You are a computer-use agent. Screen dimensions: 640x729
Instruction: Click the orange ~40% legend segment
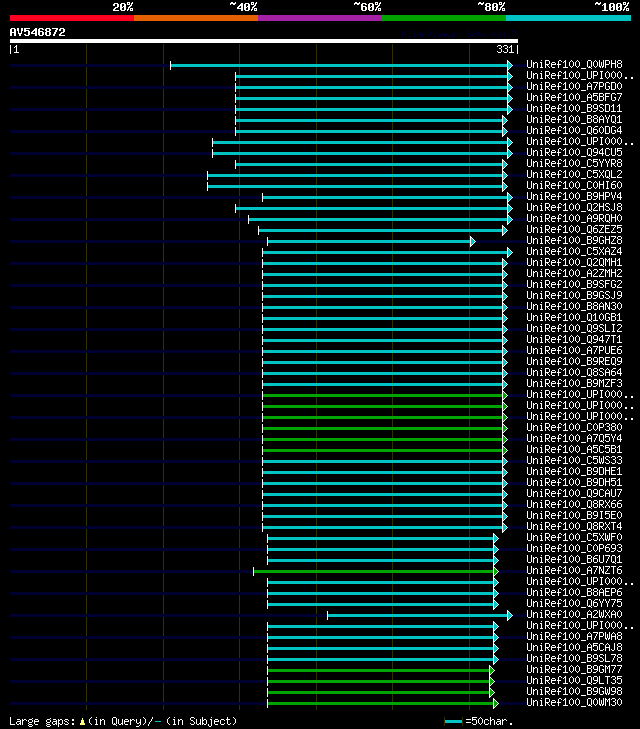click(196, 18)
